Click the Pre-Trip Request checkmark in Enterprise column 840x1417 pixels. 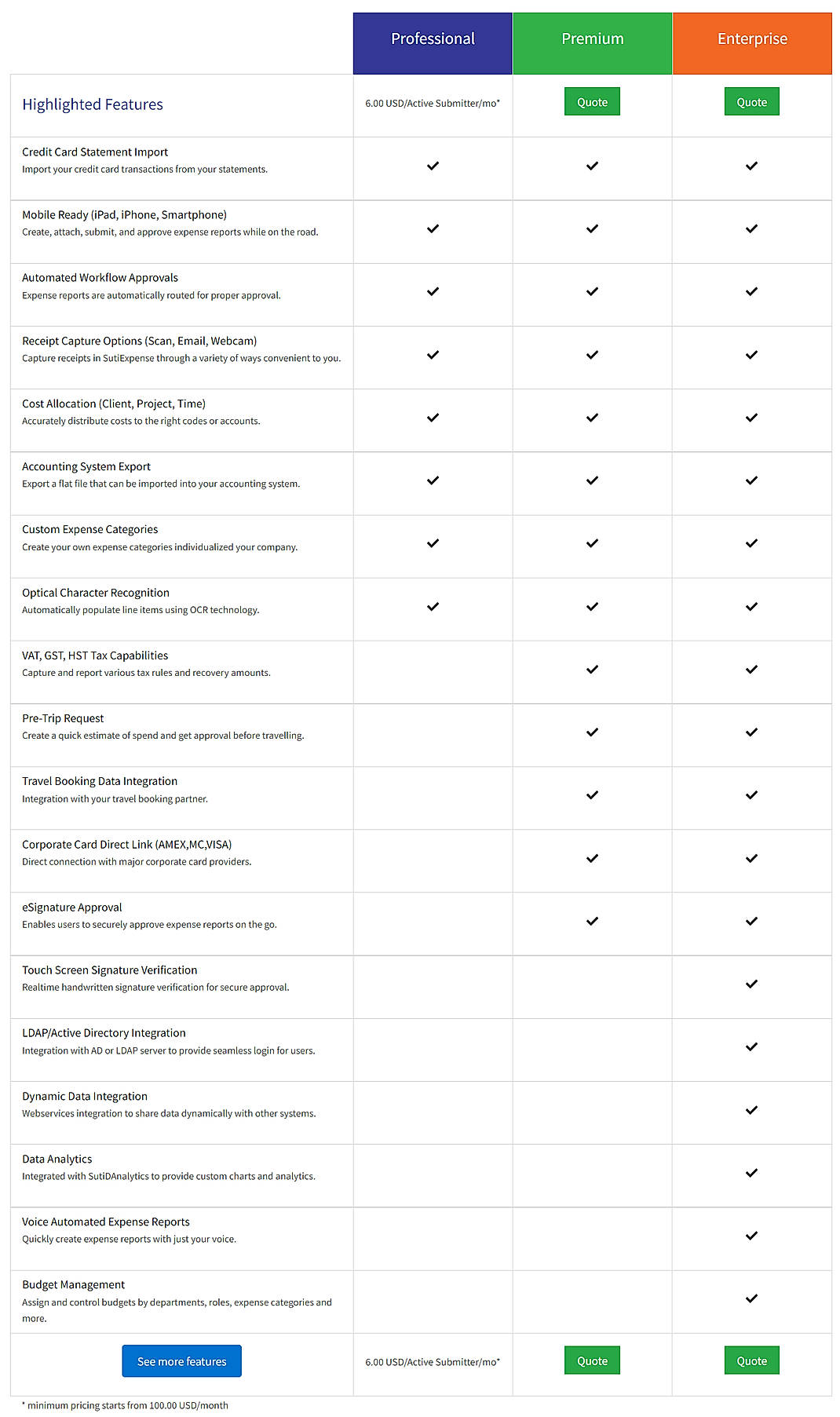751,732
